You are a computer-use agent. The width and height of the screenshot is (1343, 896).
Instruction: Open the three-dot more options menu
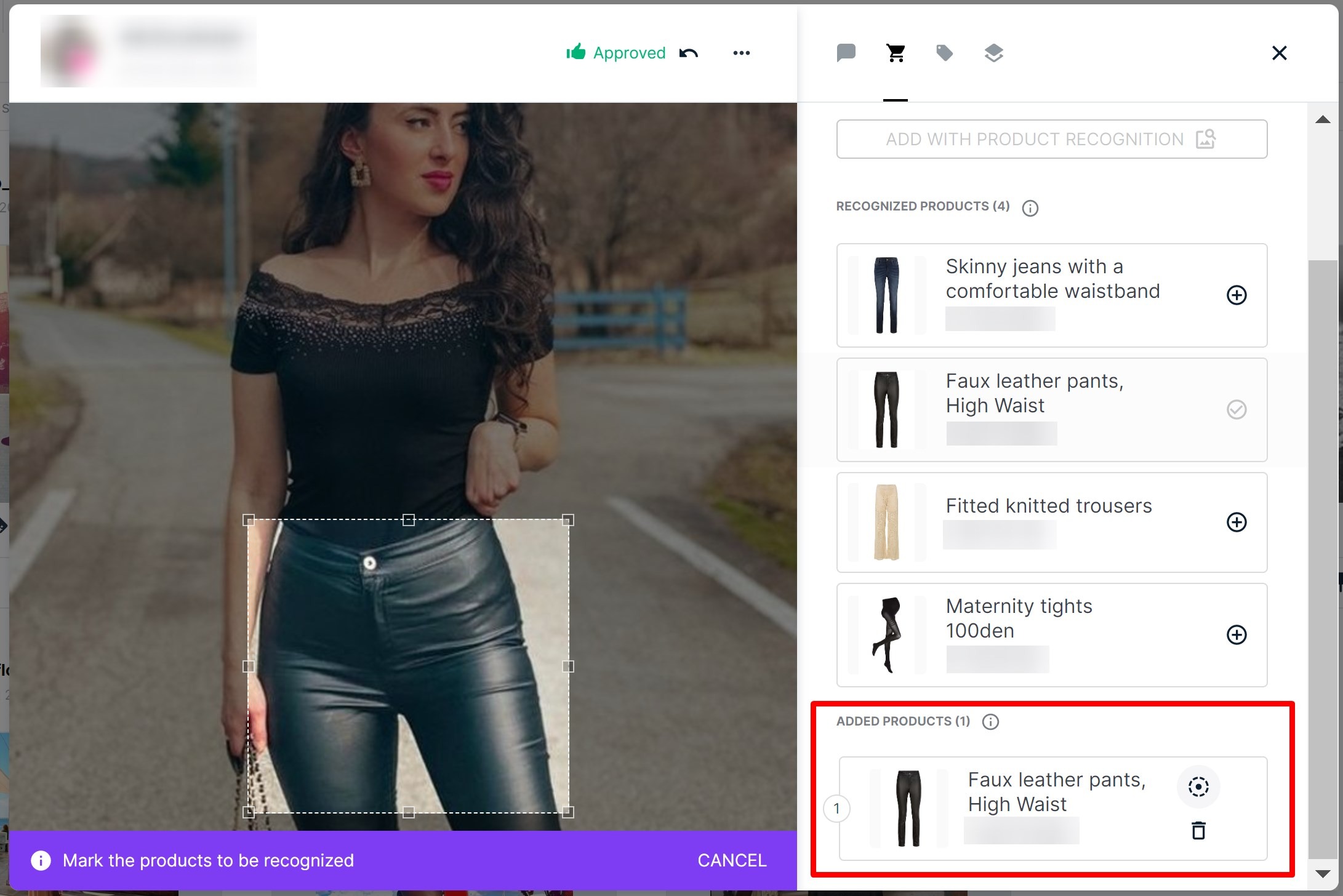[x=741, y=53]
